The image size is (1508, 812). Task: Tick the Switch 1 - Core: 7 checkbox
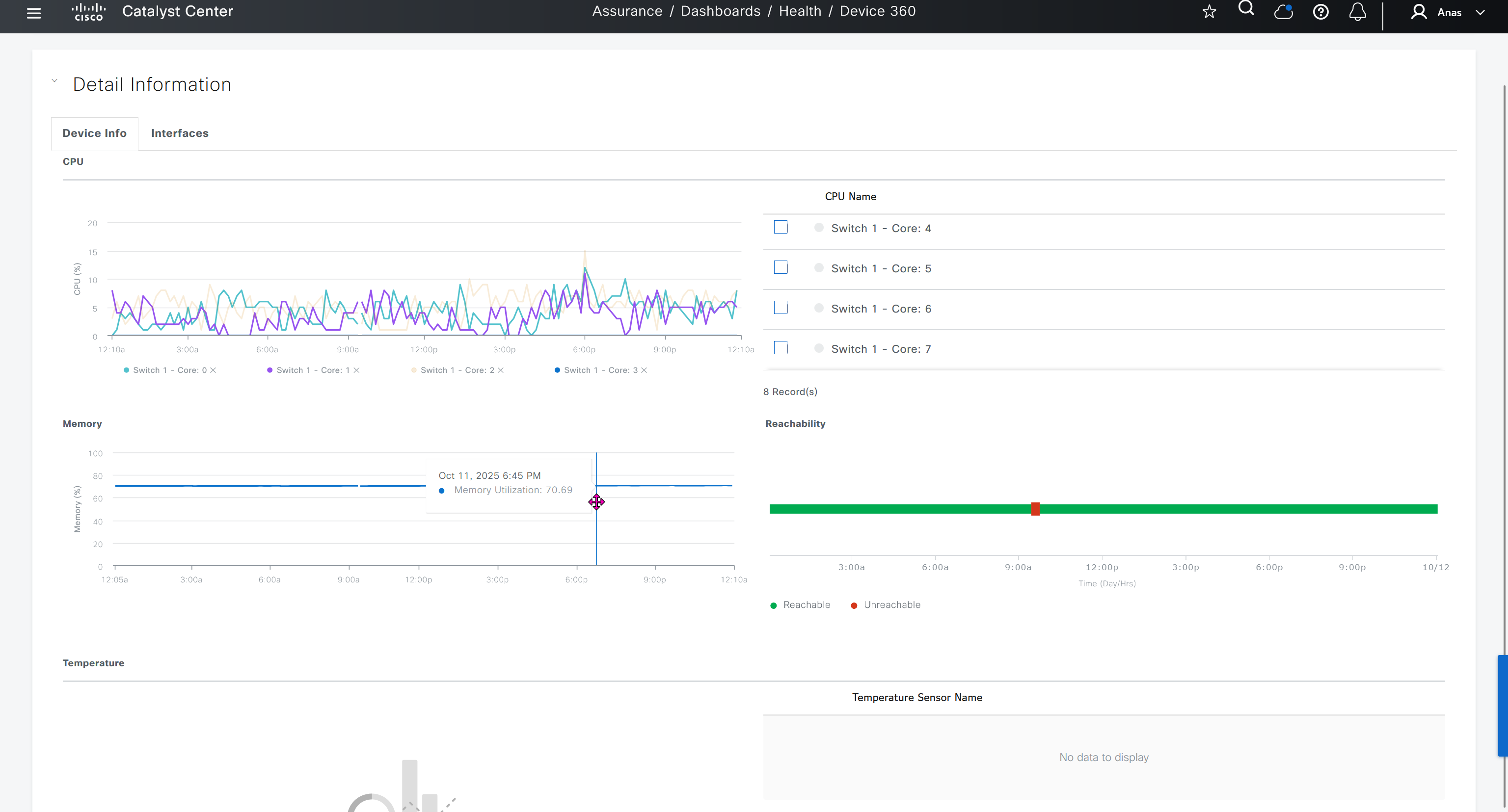click(781, 348)
